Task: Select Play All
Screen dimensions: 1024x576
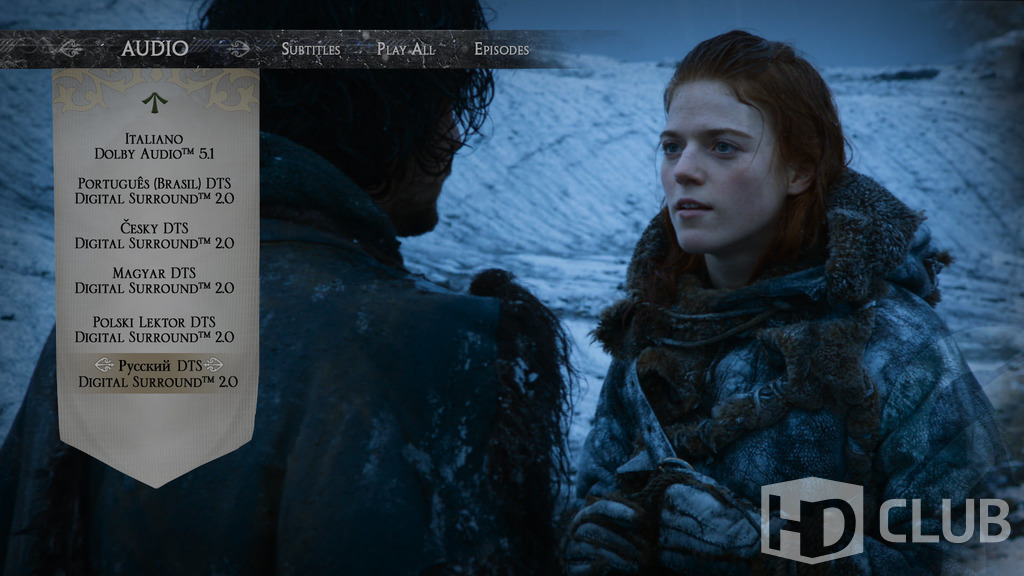Action: click(x=406, y=49)
